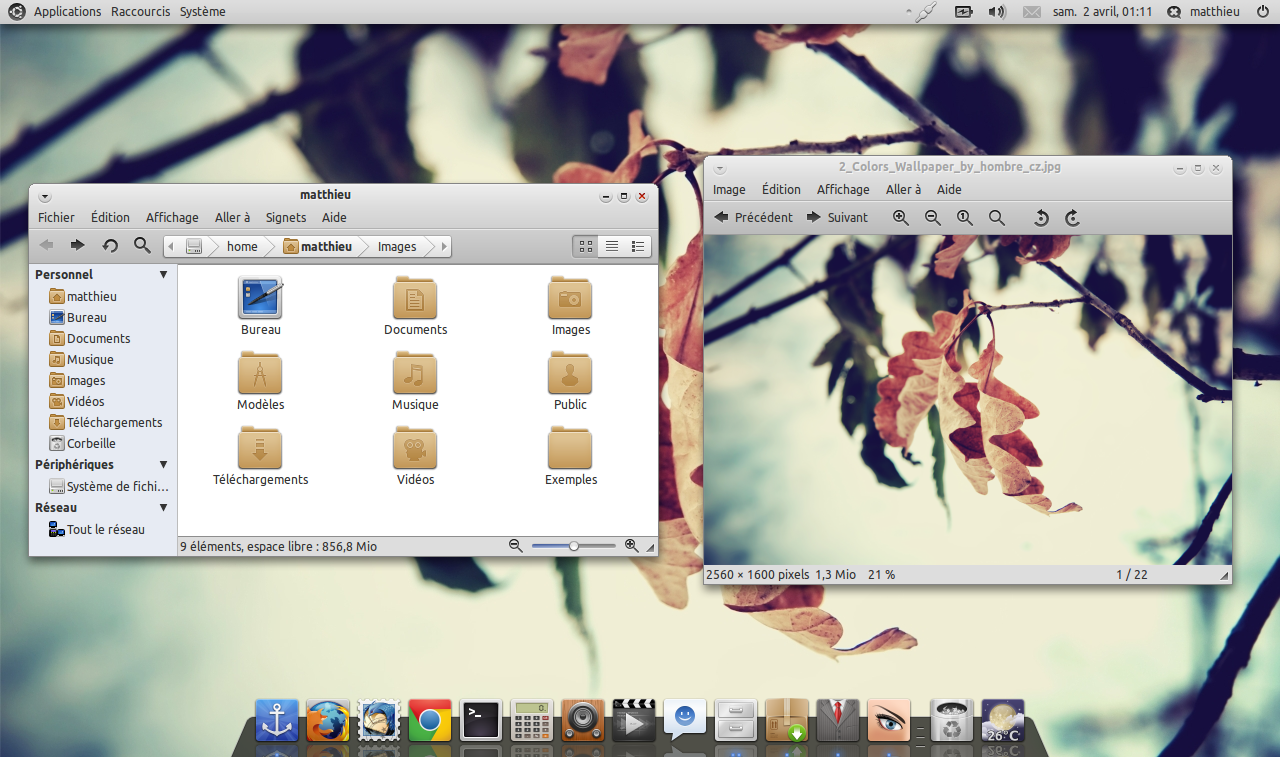Rotate the image counterclockwise
This screenshot has width=1280, height=757.
click(1040, 218)
